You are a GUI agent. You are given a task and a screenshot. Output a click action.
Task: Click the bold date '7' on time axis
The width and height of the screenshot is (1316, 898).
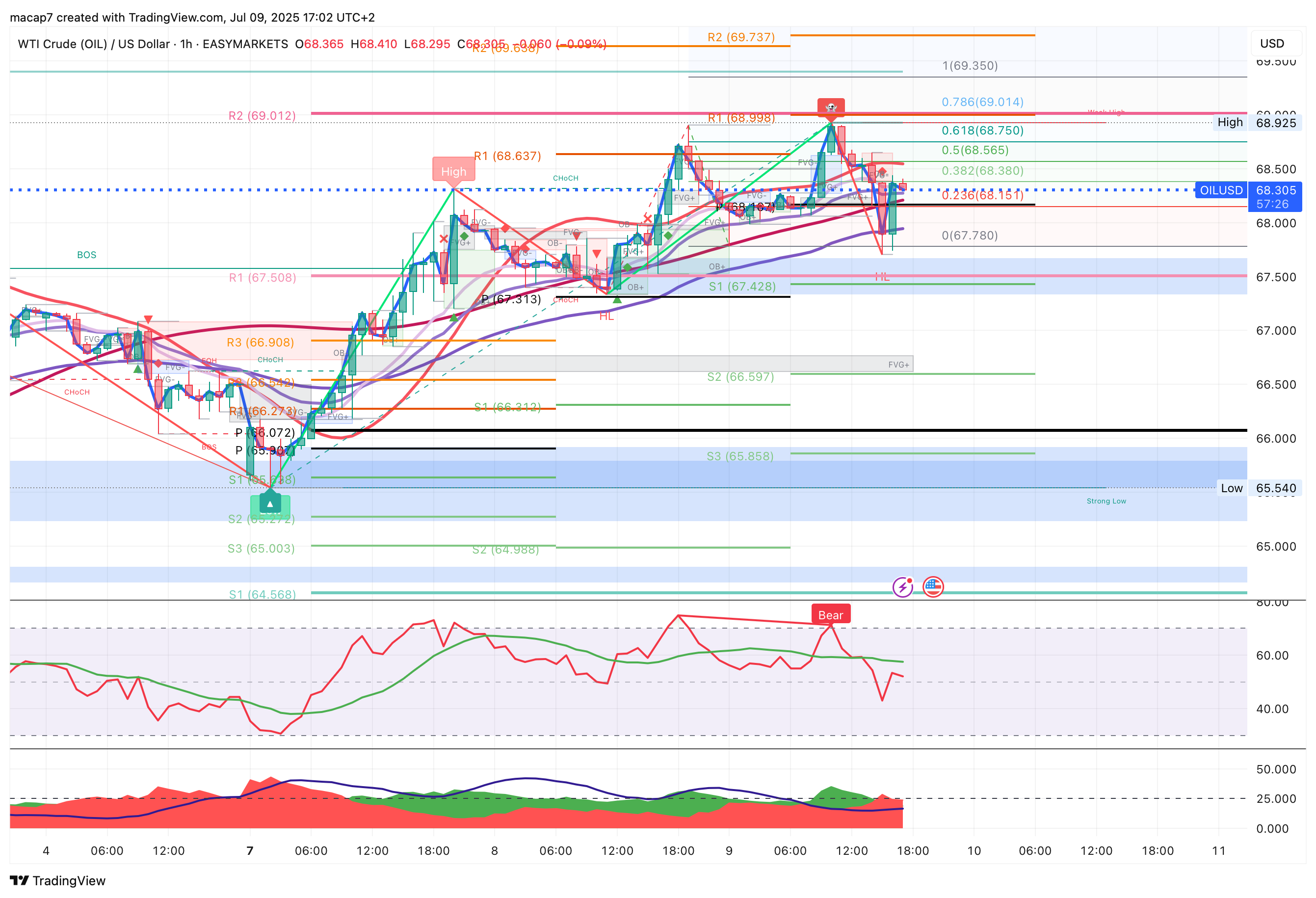pyautogui.click(x=250, y=850)
